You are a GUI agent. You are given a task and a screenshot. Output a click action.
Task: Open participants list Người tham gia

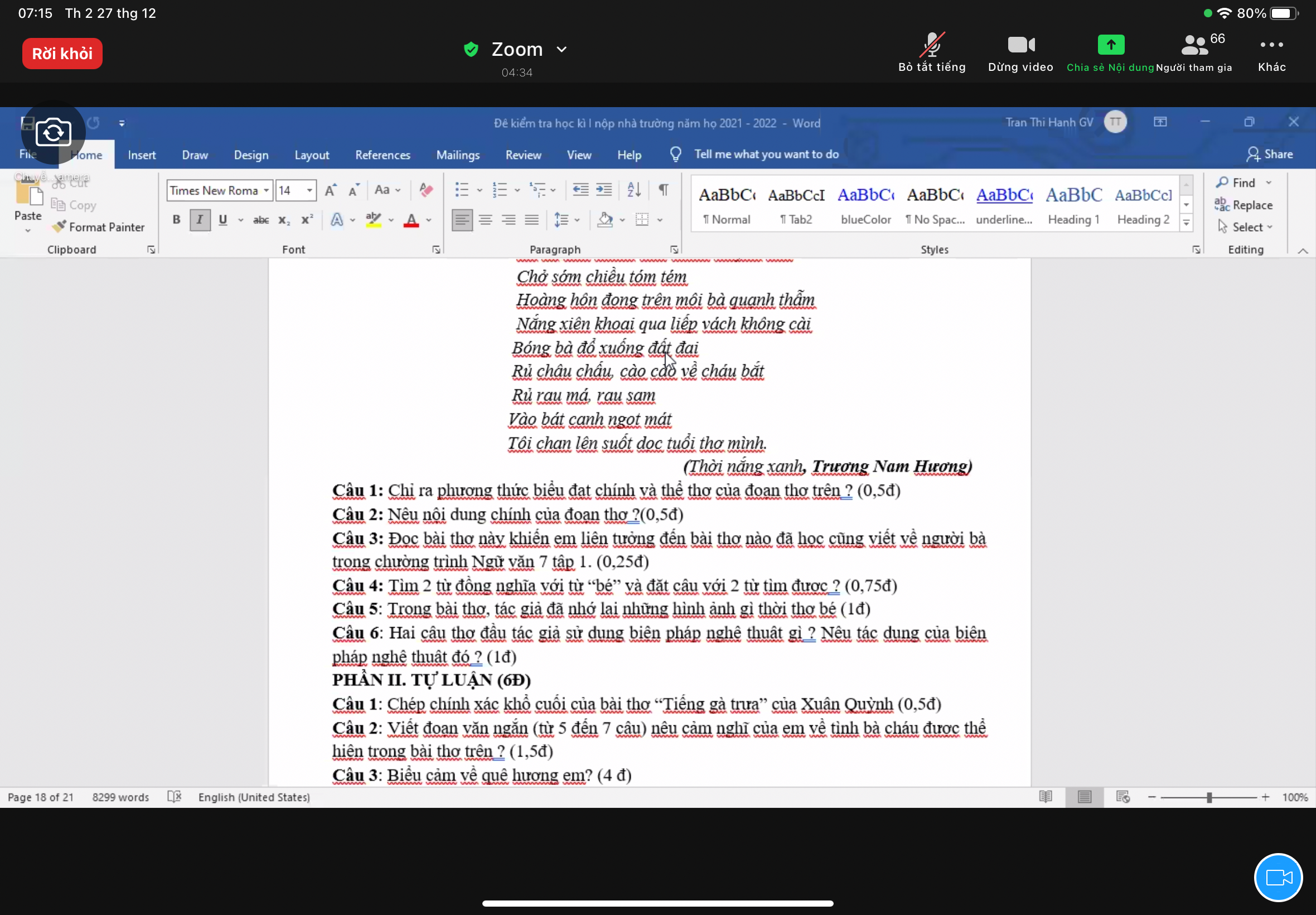click(1194, 52)
